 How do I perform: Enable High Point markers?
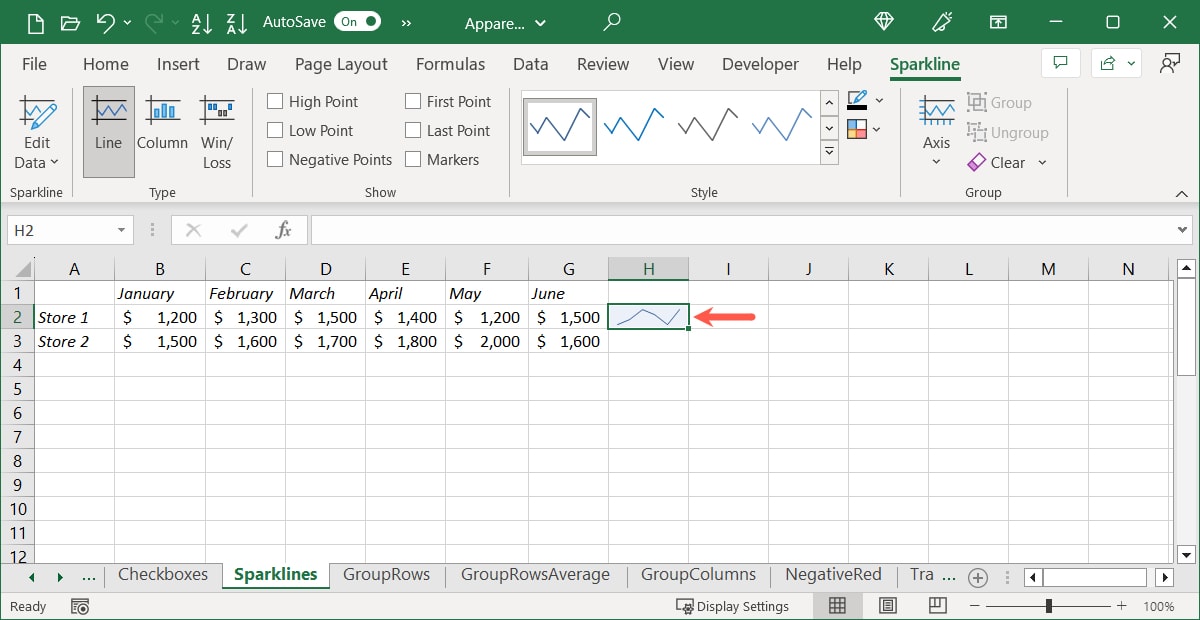274,101
